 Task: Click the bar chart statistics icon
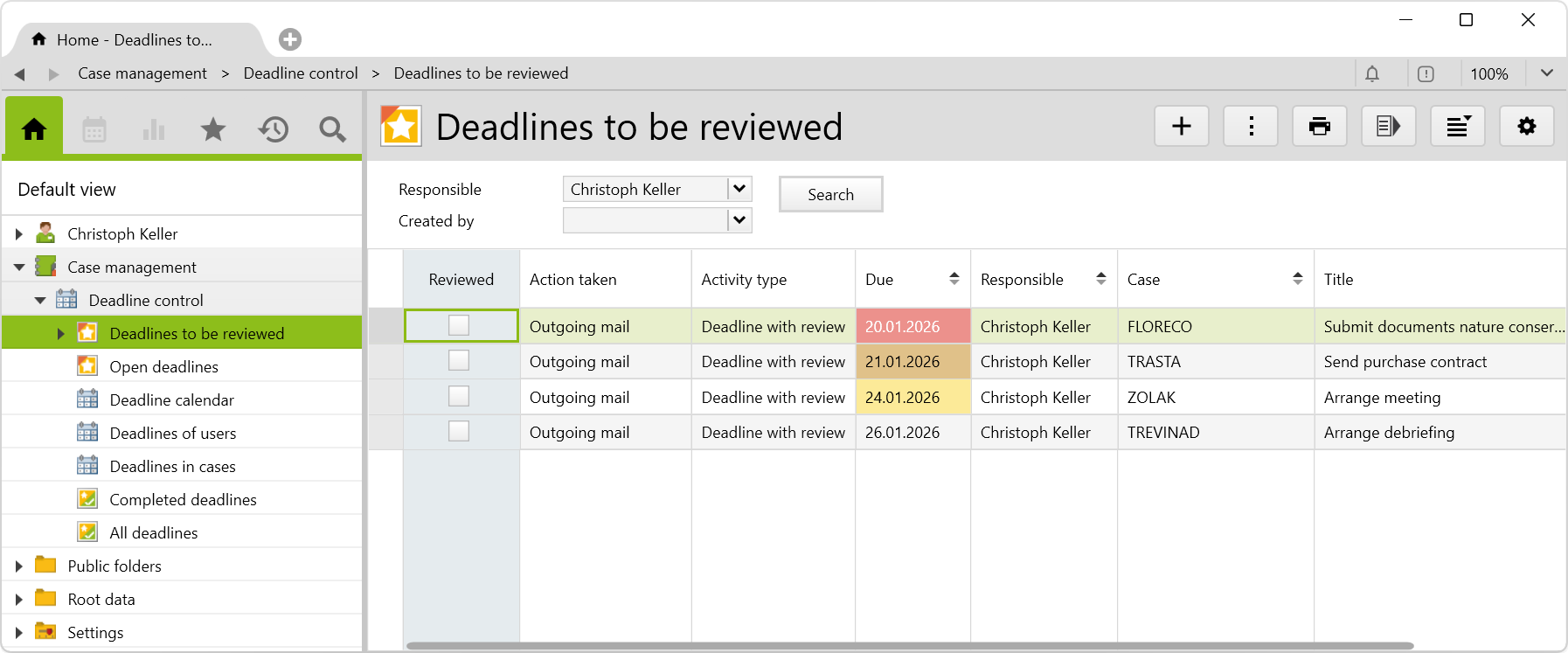point(154,130)
